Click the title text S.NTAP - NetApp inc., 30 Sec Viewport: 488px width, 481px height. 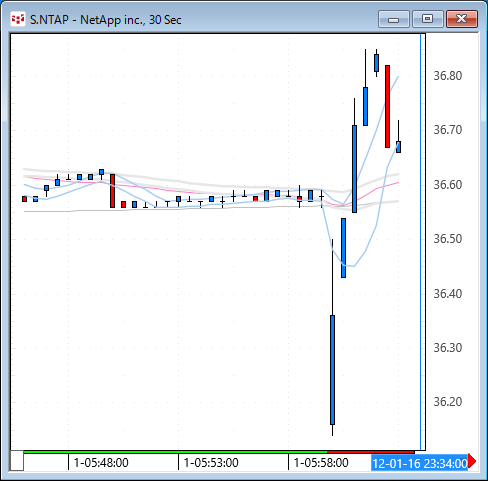pyautogui.click(x=106, y=20)
